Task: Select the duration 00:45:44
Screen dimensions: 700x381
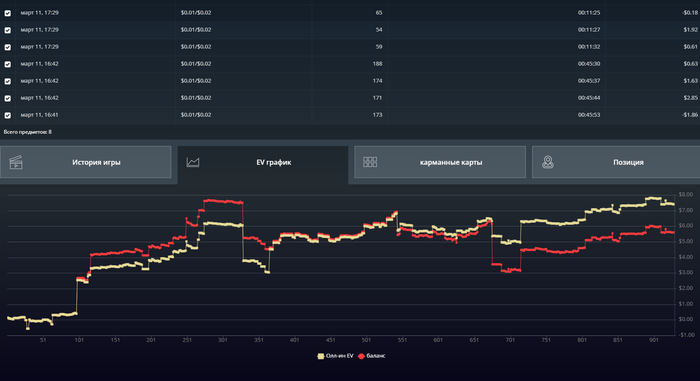Action: [589, 98]
